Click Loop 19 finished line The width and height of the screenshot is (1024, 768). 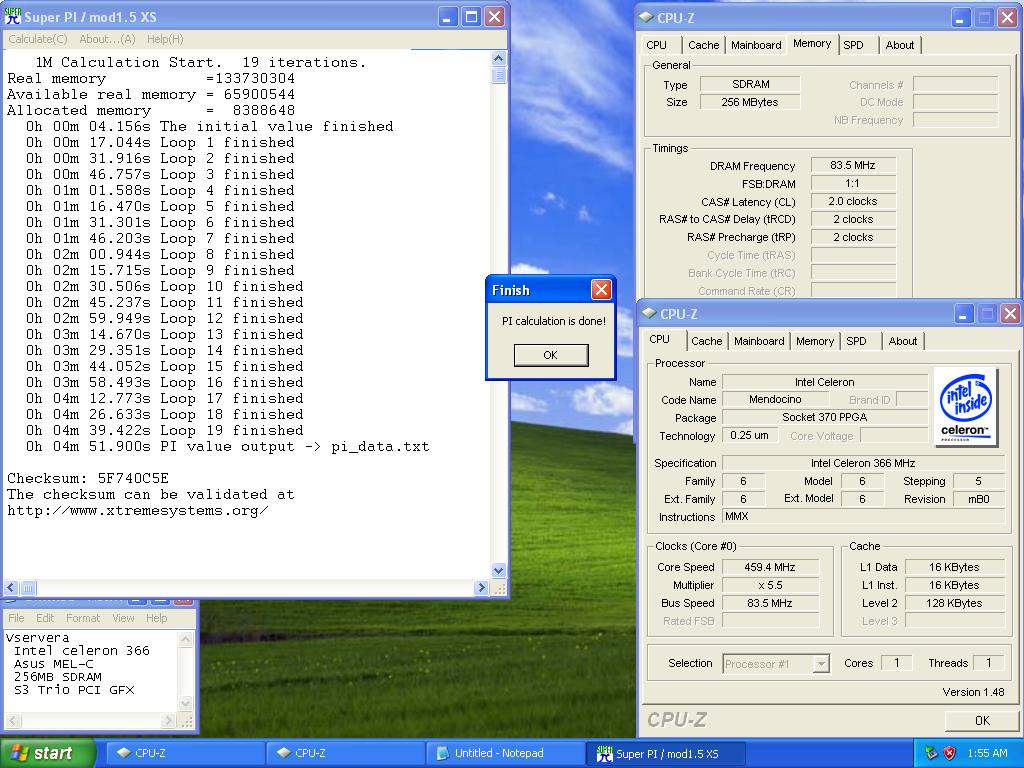click(x=165, y=430)
